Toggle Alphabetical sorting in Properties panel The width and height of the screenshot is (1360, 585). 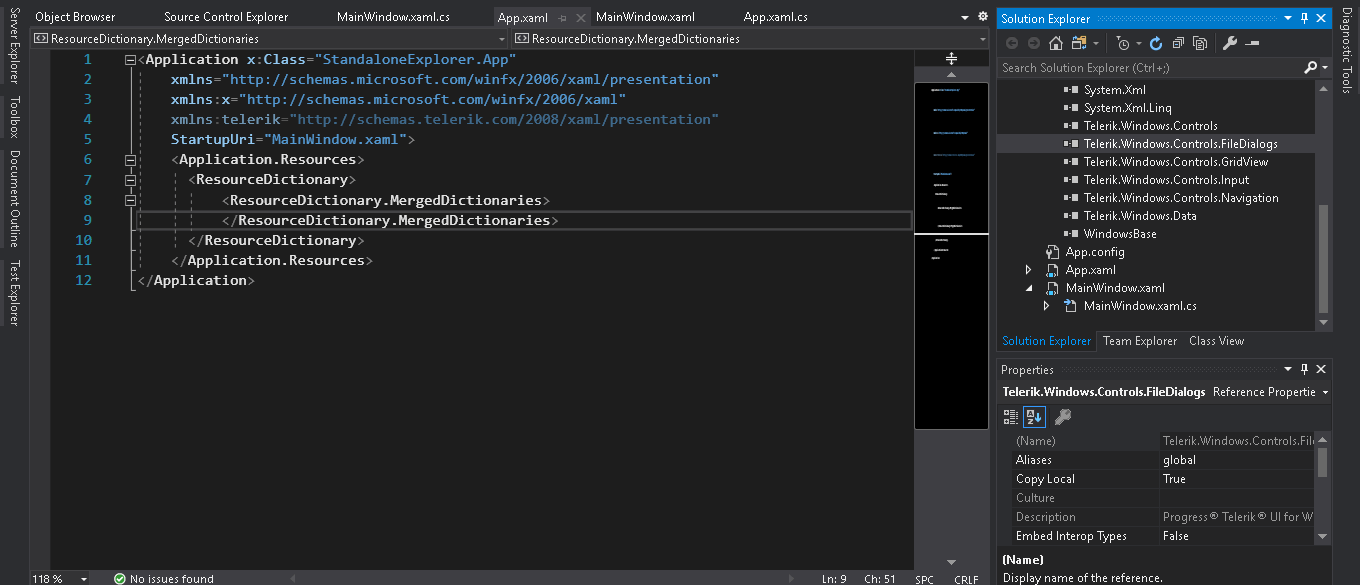1034,416
